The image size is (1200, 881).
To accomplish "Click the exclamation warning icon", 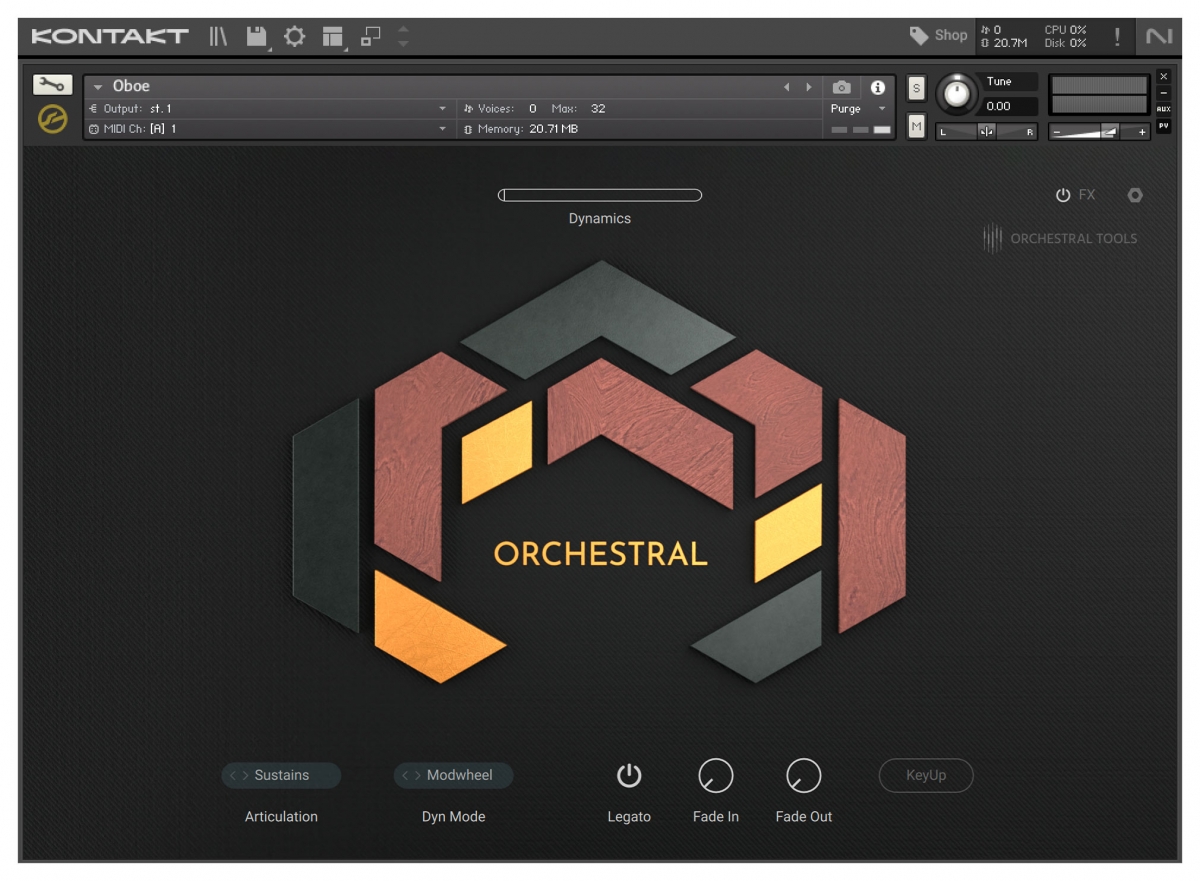I will tap(1117, 37).
